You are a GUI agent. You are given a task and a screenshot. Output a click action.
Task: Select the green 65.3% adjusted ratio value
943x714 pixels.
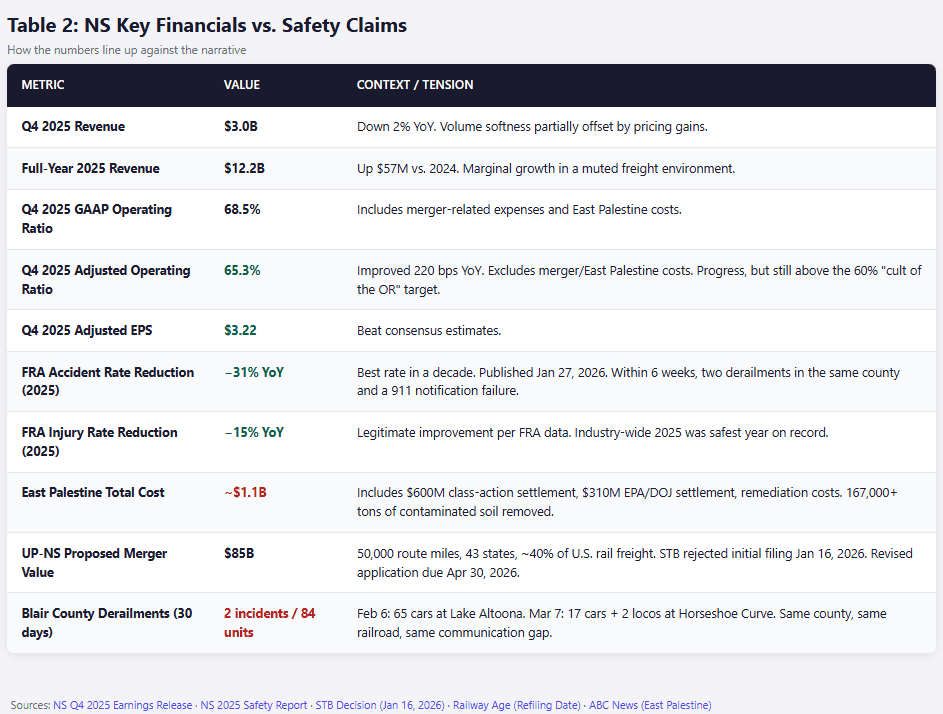click(242, 271)
